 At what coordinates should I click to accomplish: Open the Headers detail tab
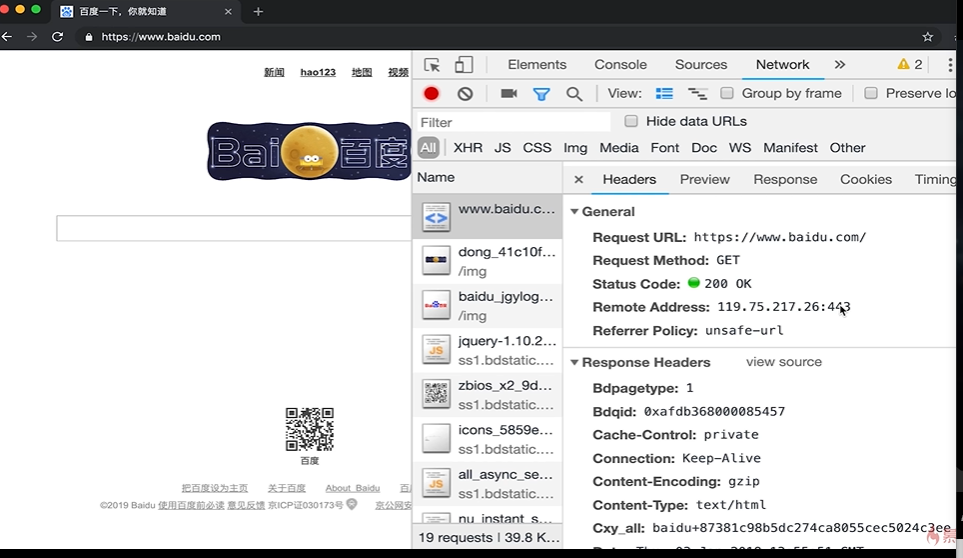tap(629, 179)
